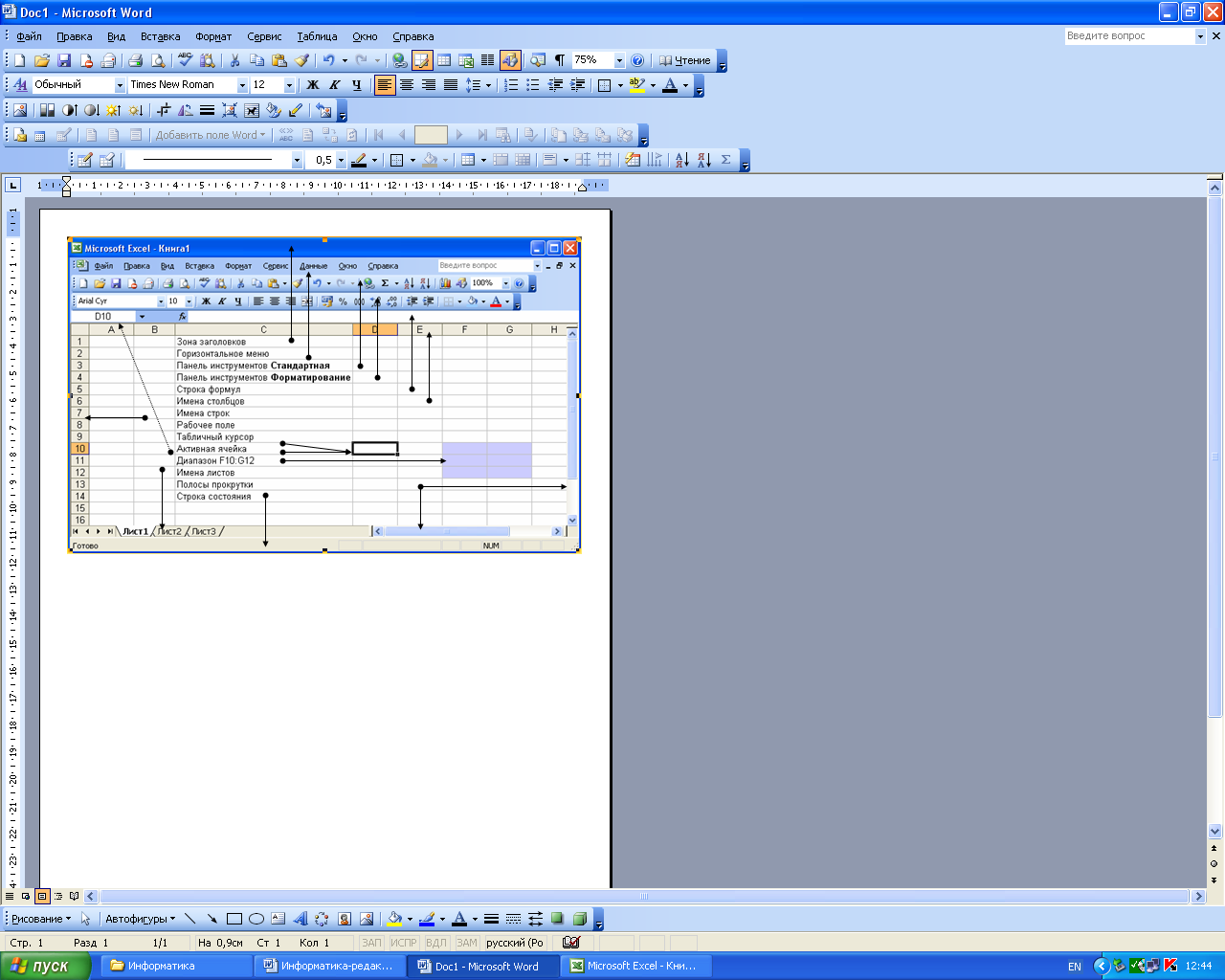Open the Формат menu
Image resolution: width=1225 pixels, height=980 pixels.
213,36
